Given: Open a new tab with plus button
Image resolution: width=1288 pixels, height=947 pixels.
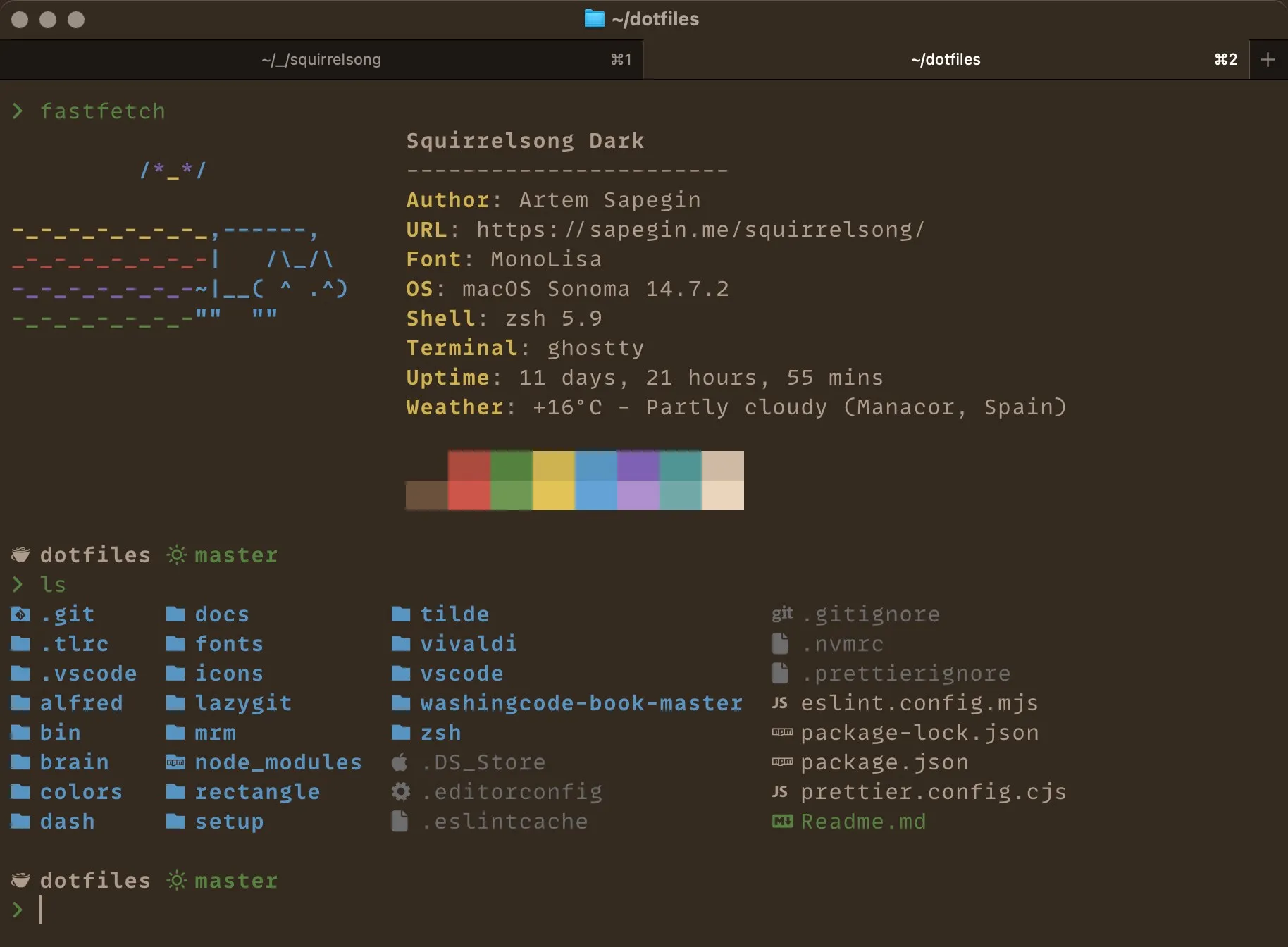Looking at the screenshot, I should click(1268, 59).
